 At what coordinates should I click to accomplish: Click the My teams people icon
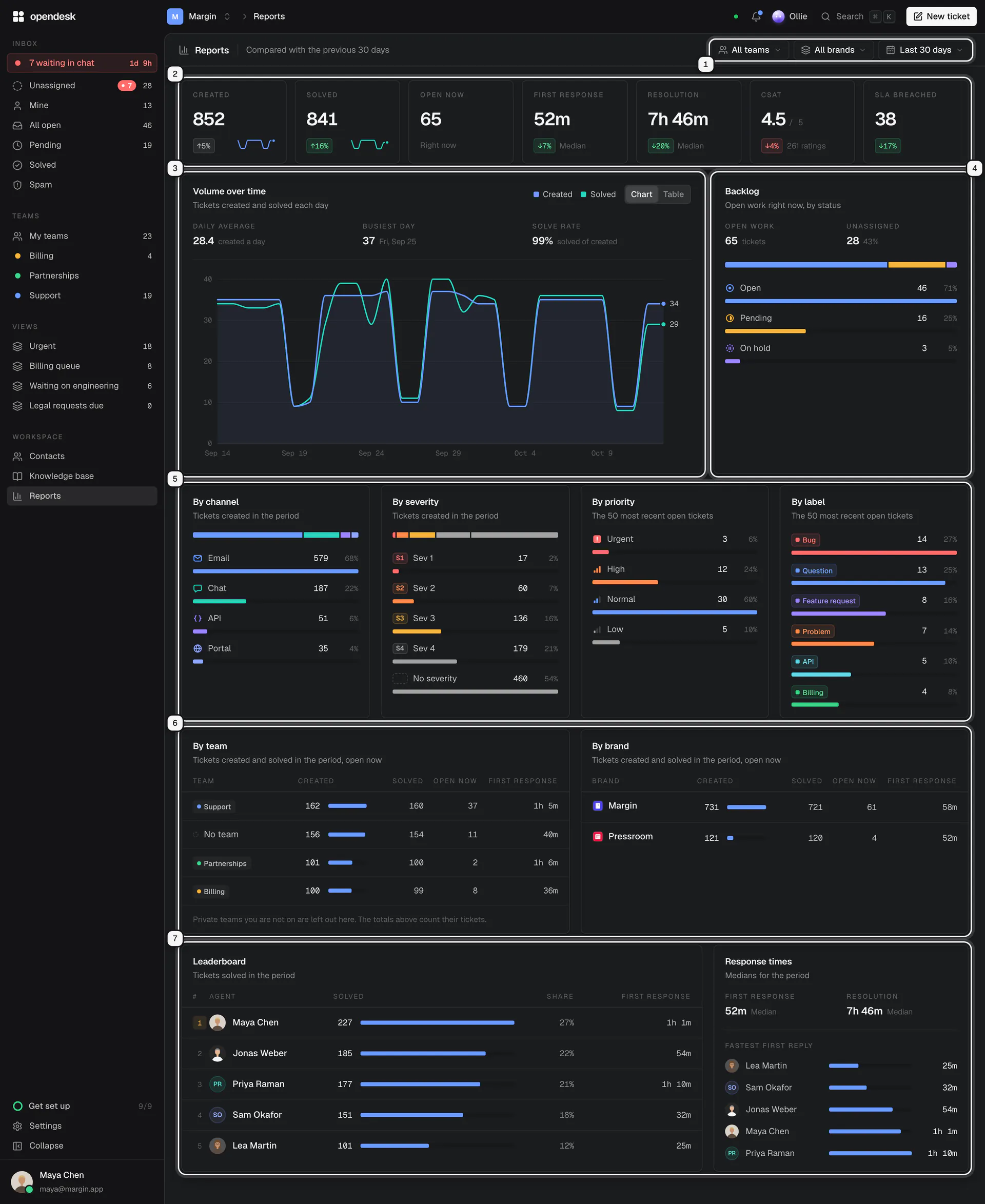pyautogui.click(x=17, y=236)
